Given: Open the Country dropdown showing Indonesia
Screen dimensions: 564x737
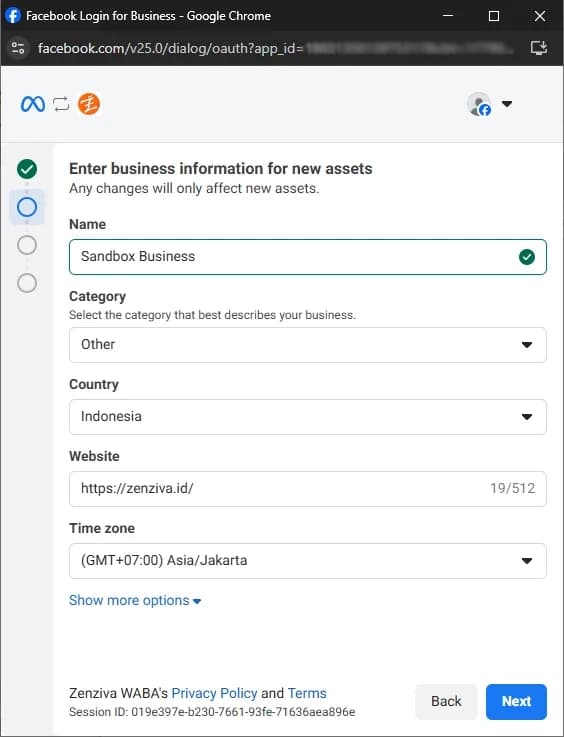Looking at the screenshot, I should pos(308,416).
